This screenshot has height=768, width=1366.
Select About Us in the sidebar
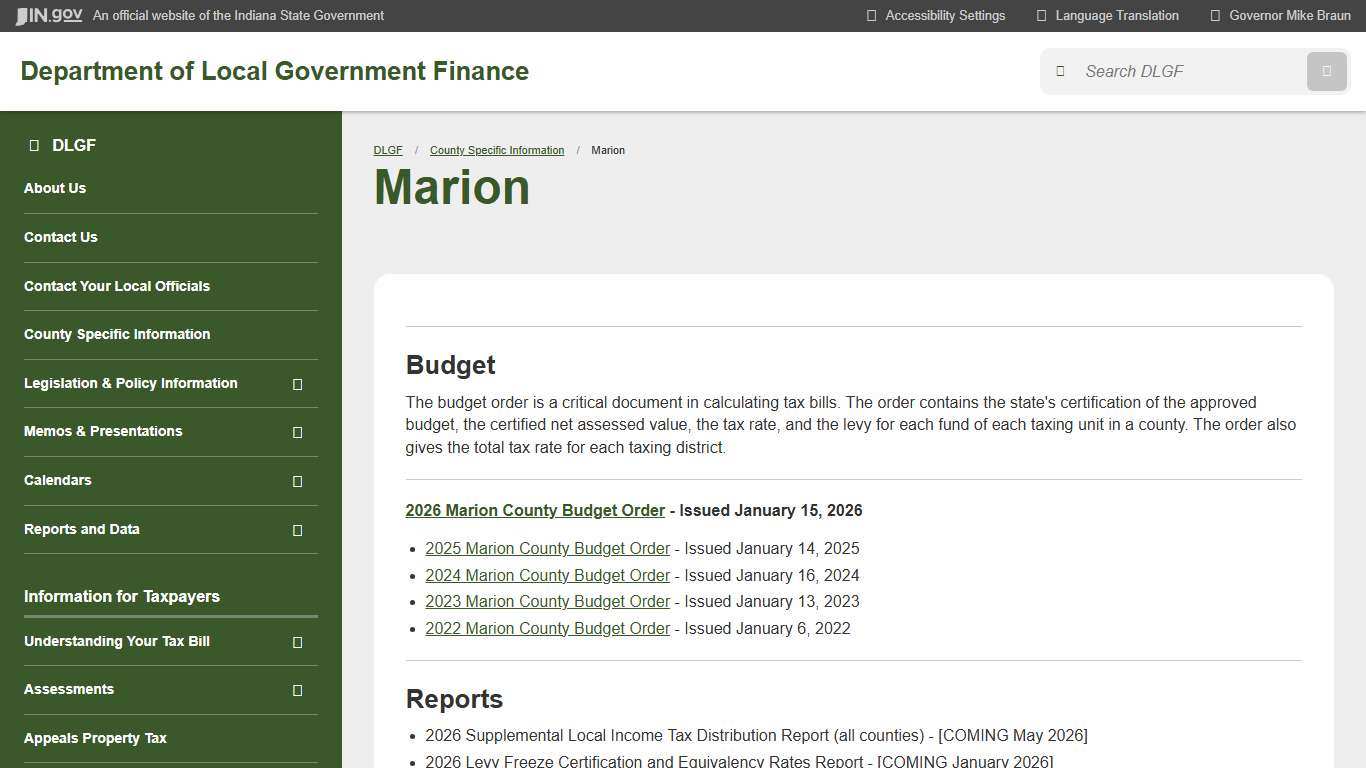(x=55, y=188)
